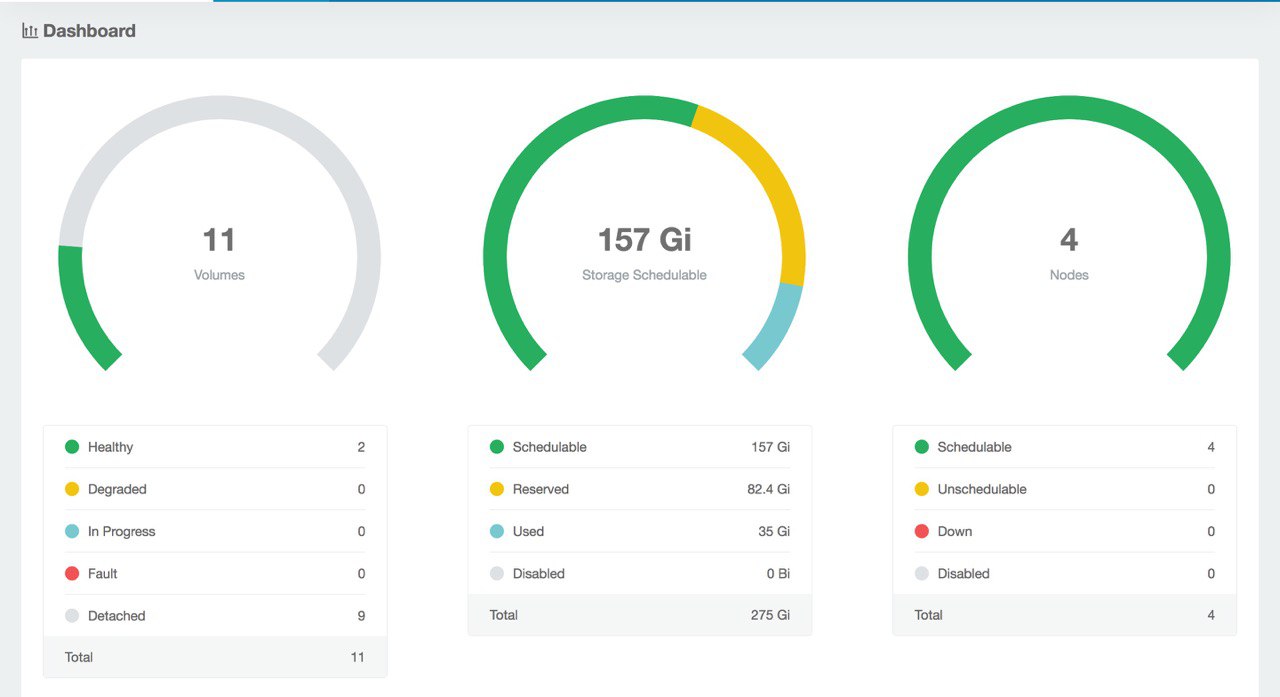Click the yellow Degraded legend dot
This screenshot has width=1280, height=697.
[x=72, y=489]
